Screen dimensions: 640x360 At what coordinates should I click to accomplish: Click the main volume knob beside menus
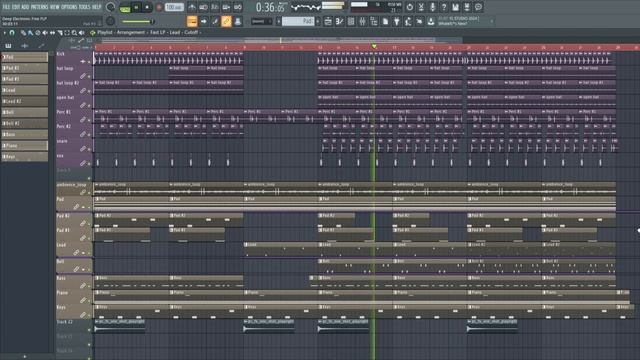[110, 7]
